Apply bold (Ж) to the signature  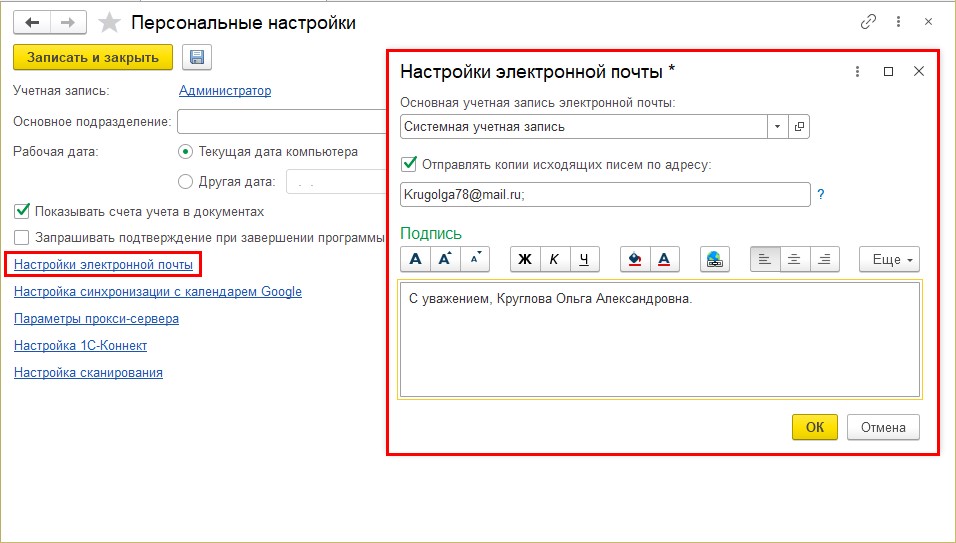click(x=524, y=259)
